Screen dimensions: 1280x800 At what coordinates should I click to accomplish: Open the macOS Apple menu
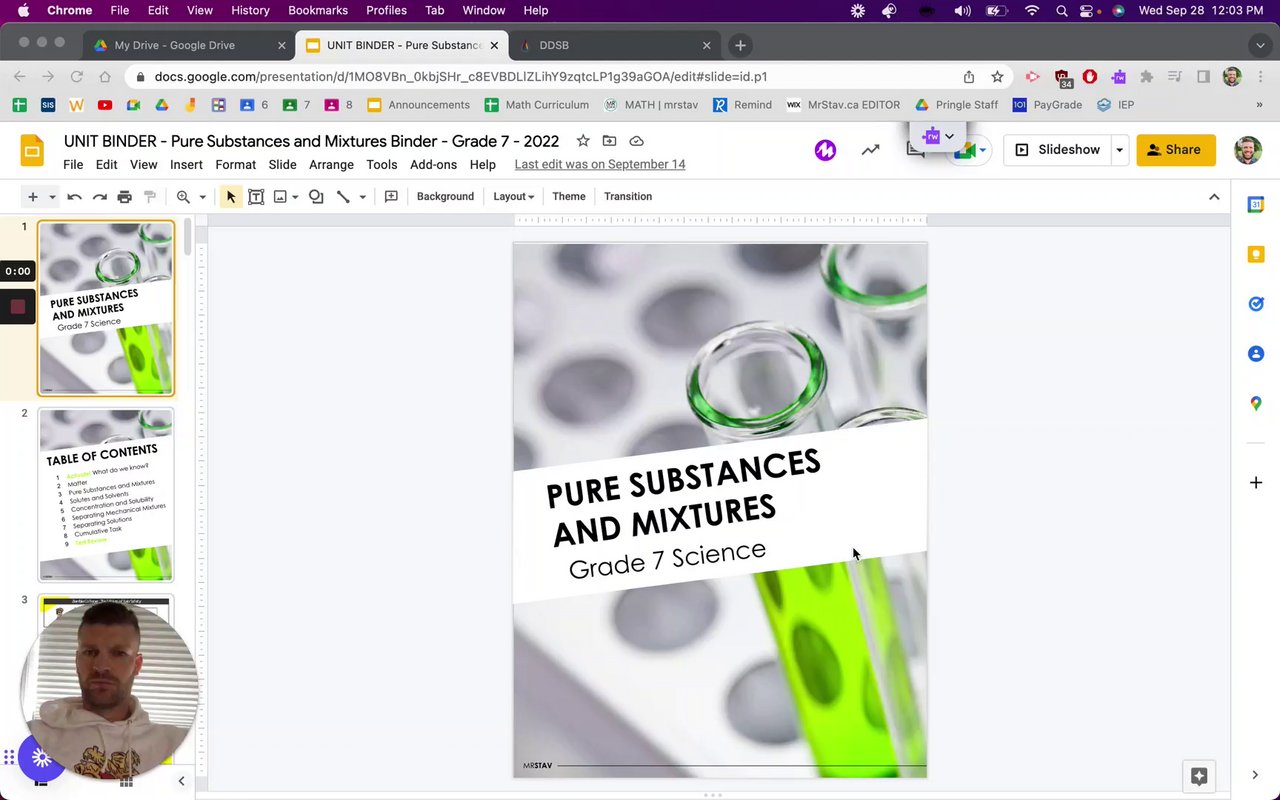tap(23, 10)
